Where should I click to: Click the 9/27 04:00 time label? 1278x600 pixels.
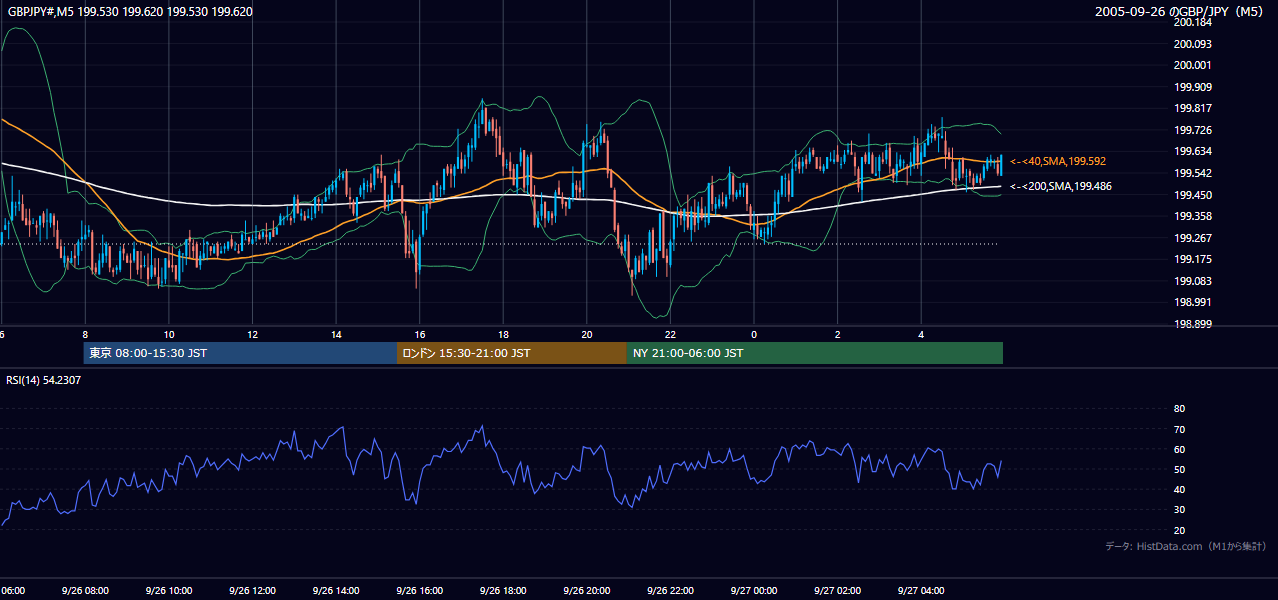921,591
